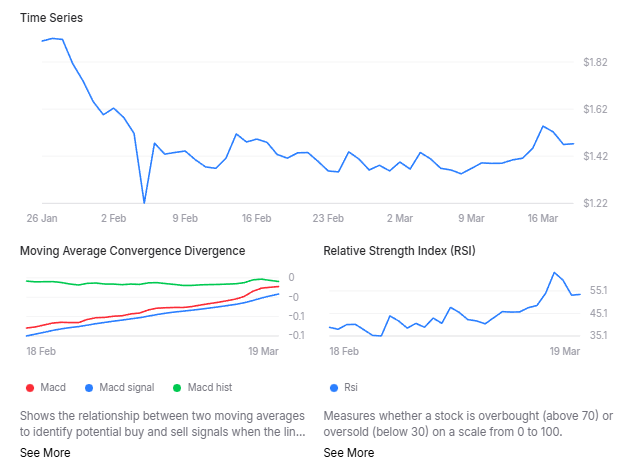Toggle the Macd hist legend label

point(210,387)
